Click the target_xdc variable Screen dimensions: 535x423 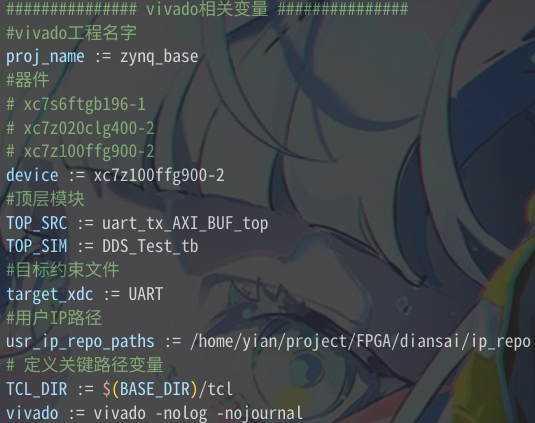[50, 294]
